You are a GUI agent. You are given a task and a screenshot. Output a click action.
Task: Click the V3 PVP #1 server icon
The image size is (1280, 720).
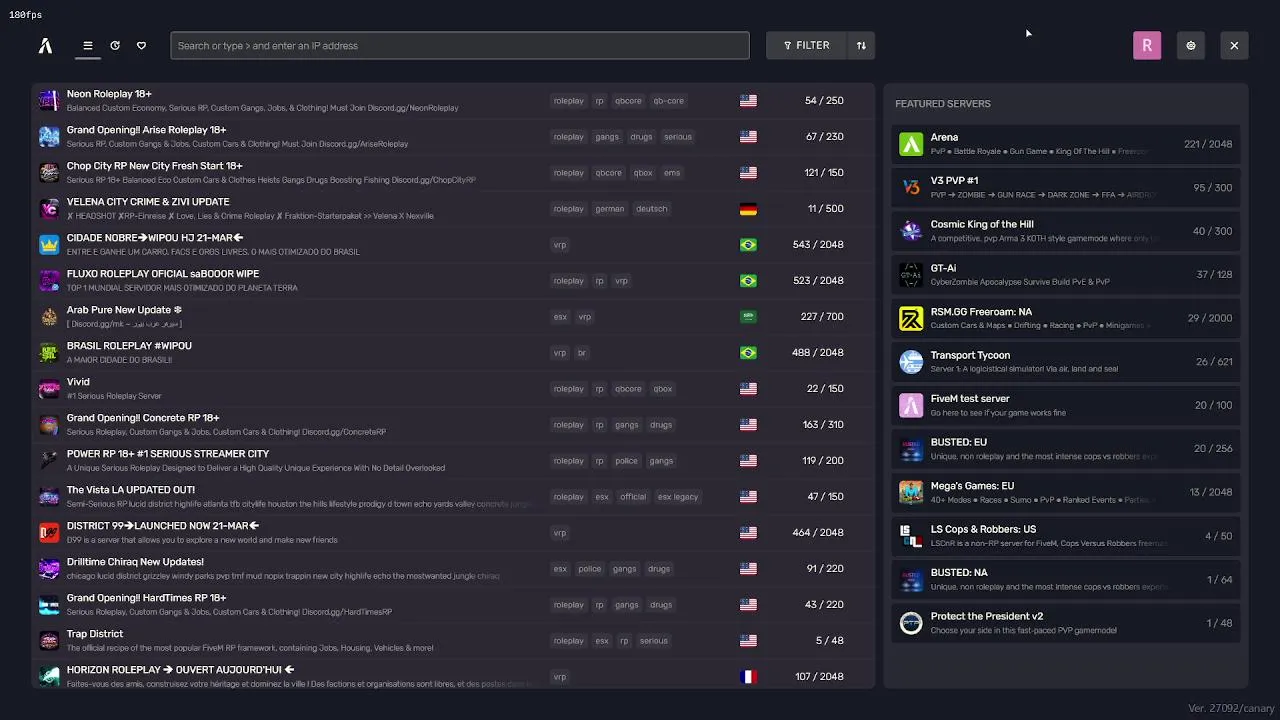coord(911,187)
